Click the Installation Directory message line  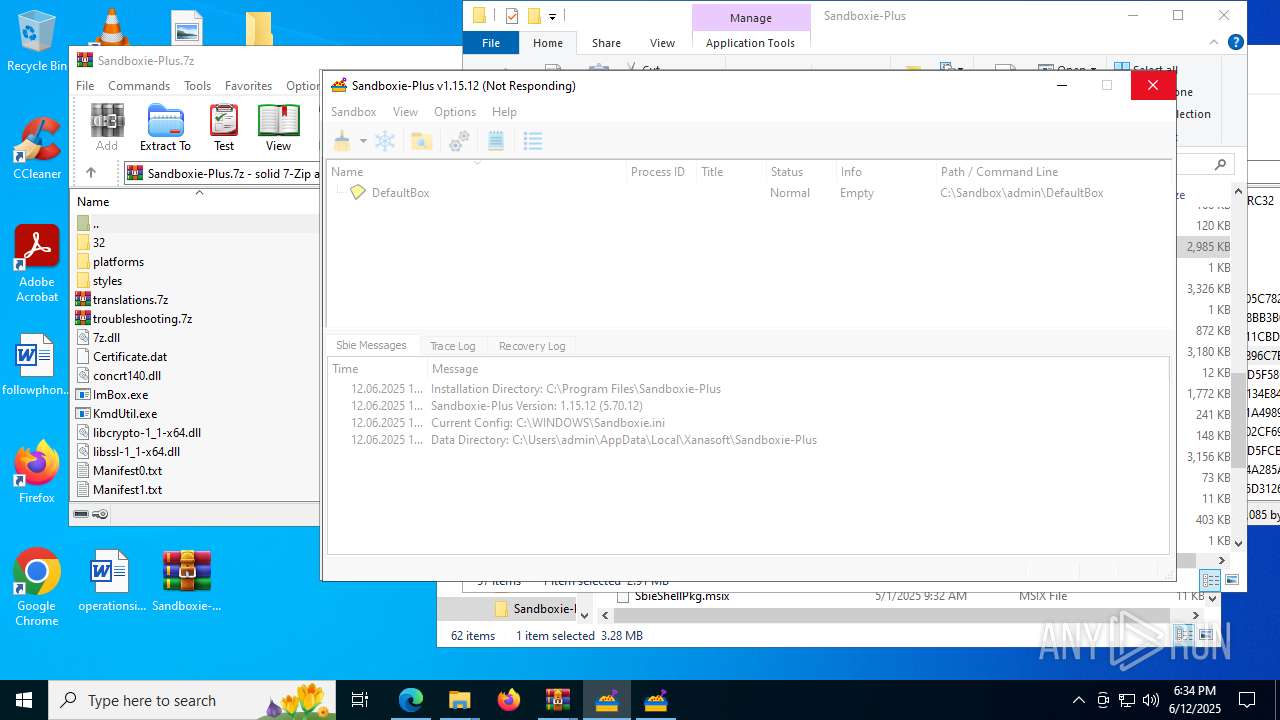[x=576, y=389]
